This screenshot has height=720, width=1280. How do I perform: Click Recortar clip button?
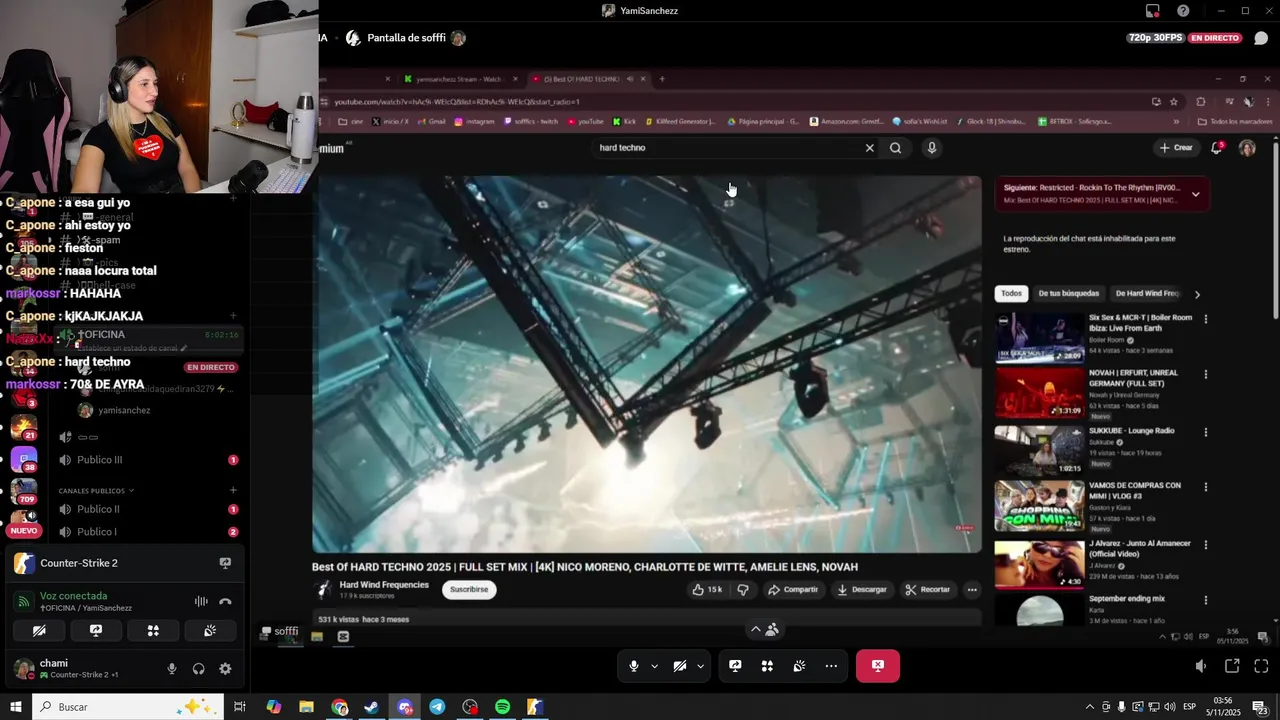pos(928,590)
